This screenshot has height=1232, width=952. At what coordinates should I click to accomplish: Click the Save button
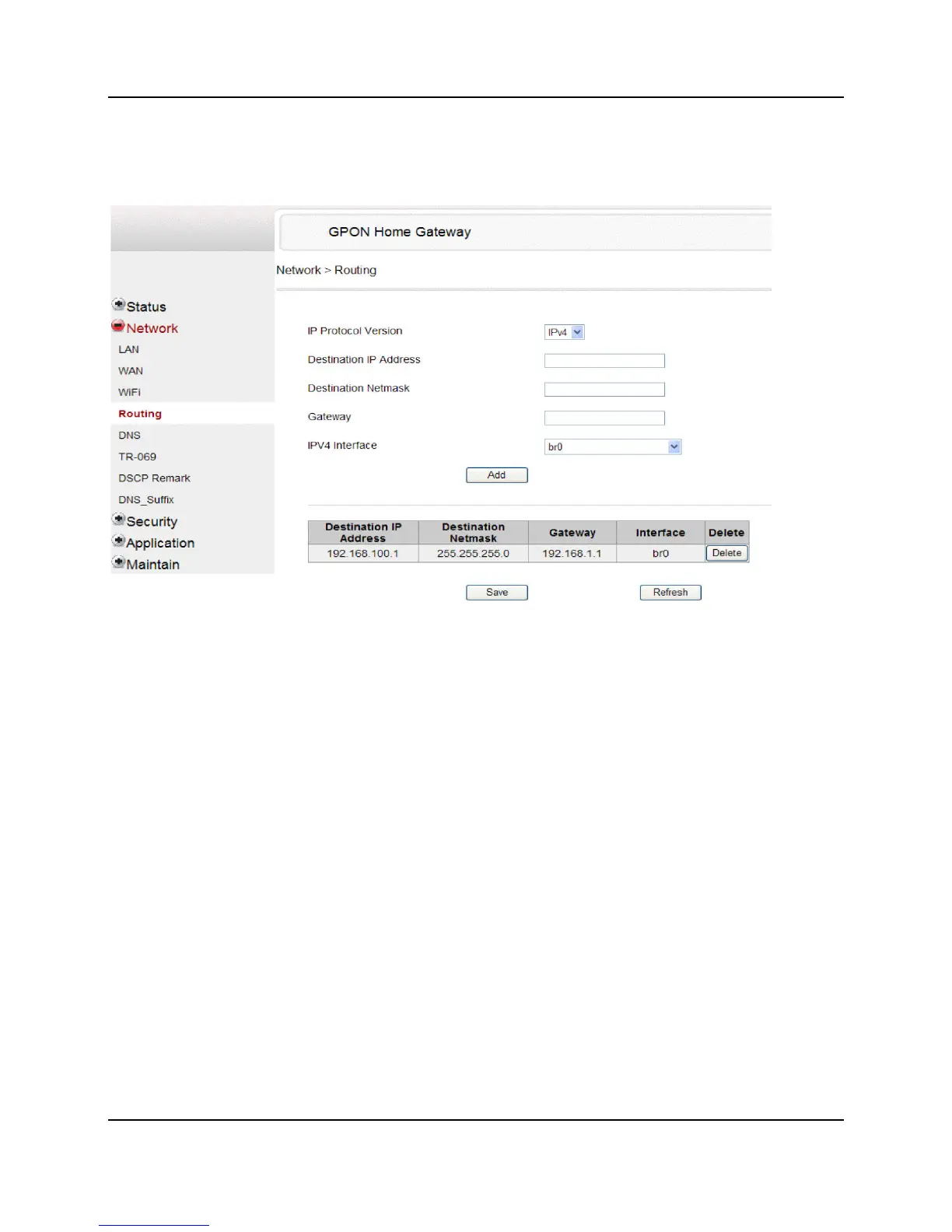coord(497,593)
